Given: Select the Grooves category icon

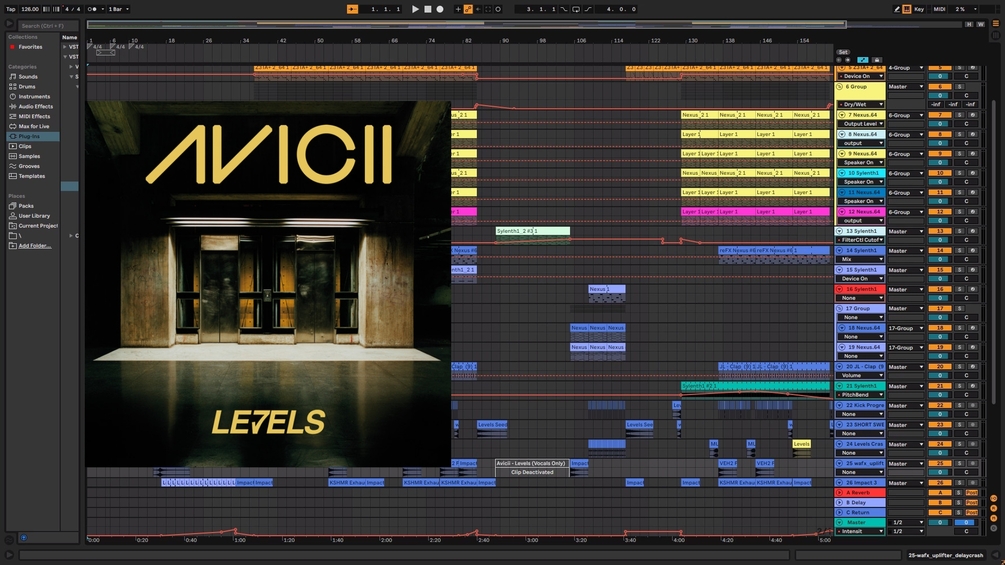Looking at the screenshot, I should pos(13,166).
